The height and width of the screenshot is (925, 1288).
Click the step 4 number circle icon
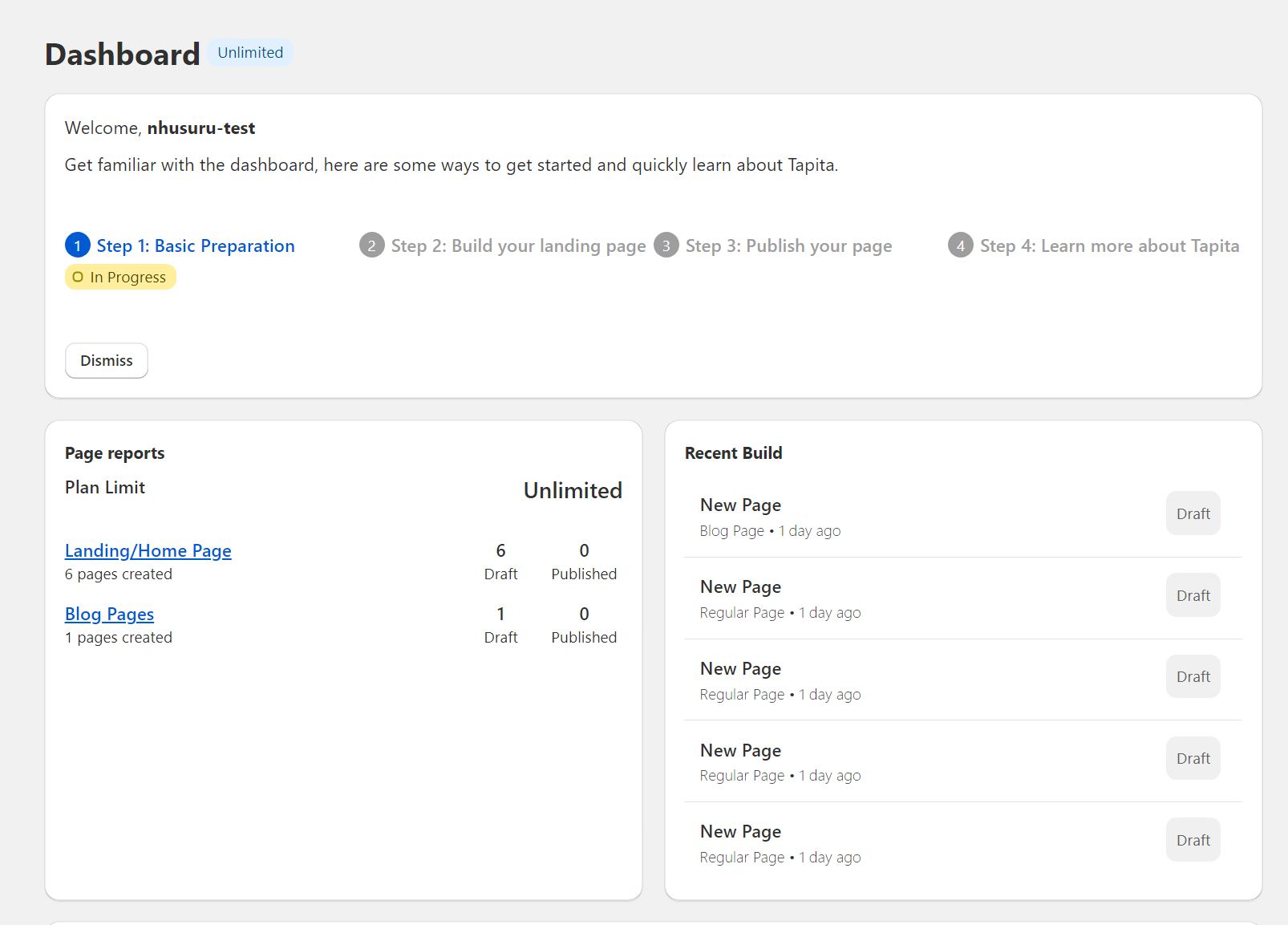960,245
